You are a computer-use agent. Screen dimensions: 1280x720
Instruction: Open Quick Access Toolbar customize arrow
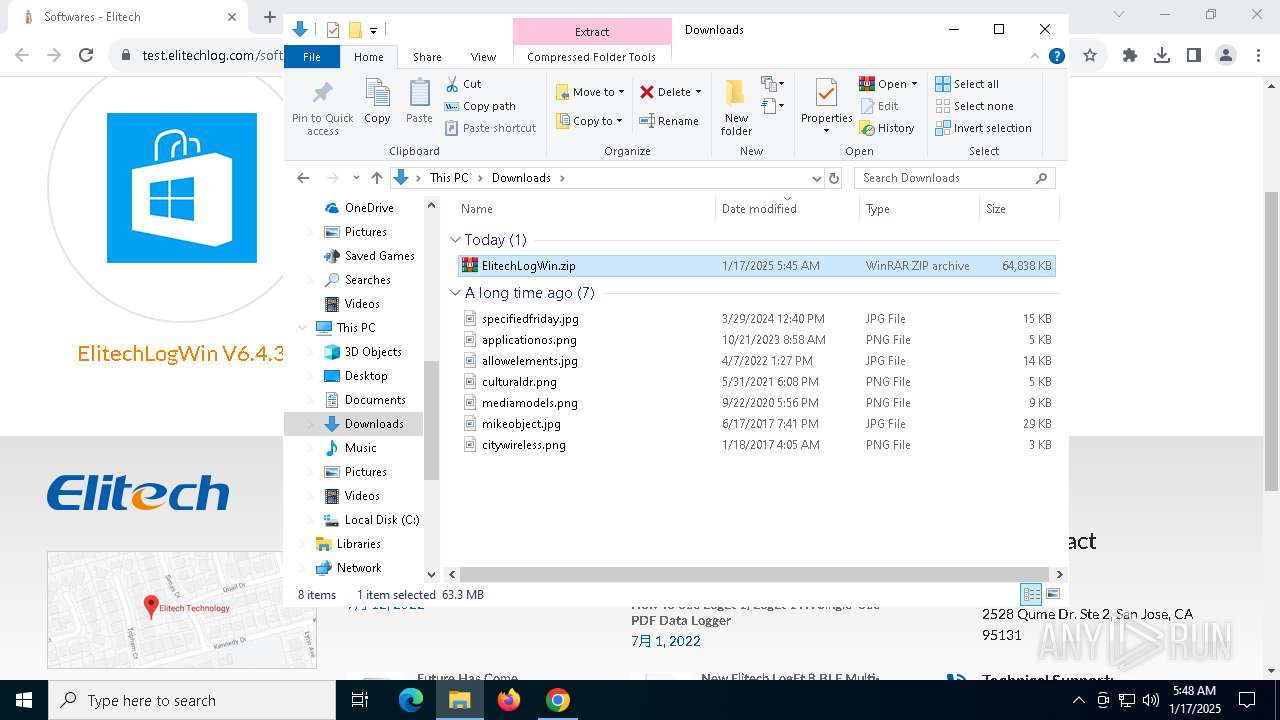[x=373, y=30]
